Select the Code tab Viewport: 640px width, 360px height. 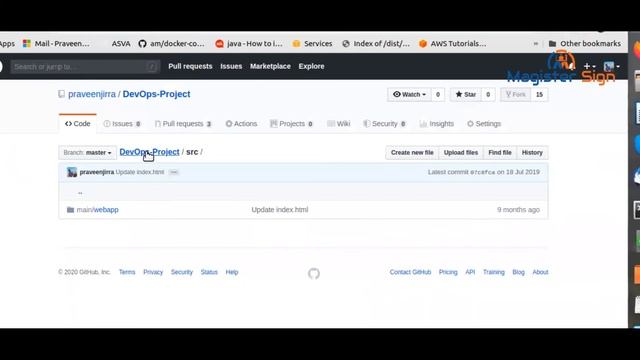pos(78,124)
